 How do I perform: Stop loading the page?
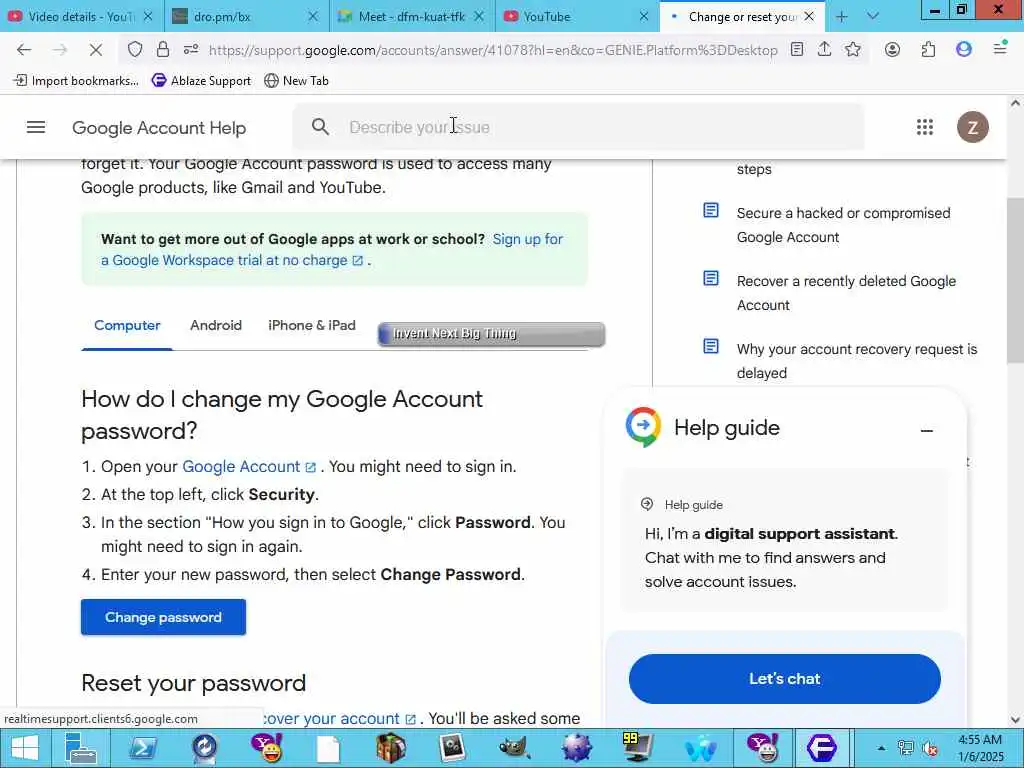coord(95,50)
